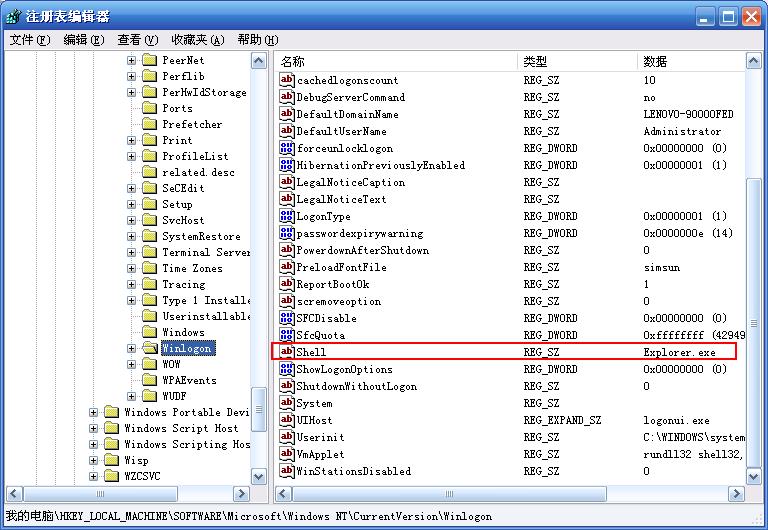Screen dimensions: 768x530
Task: Expand the PeerNet key
Action: click(131, 60)
